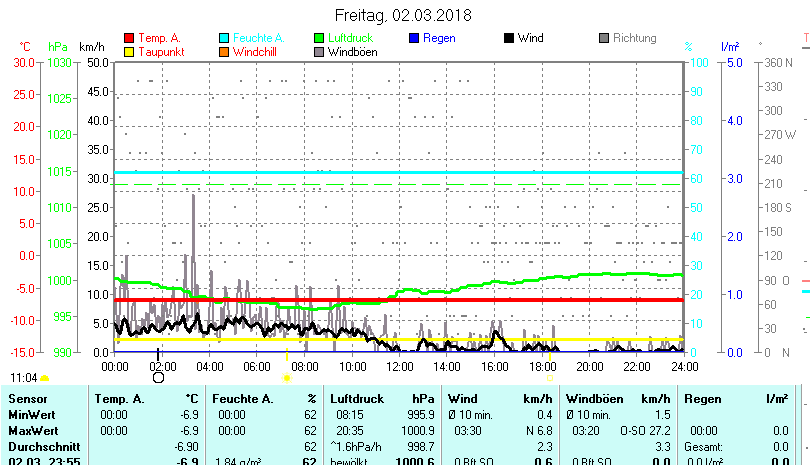Viewport: 810px width, 465px height.
Task: Select the Sensor column header in the table
Action: coord(27,399)
